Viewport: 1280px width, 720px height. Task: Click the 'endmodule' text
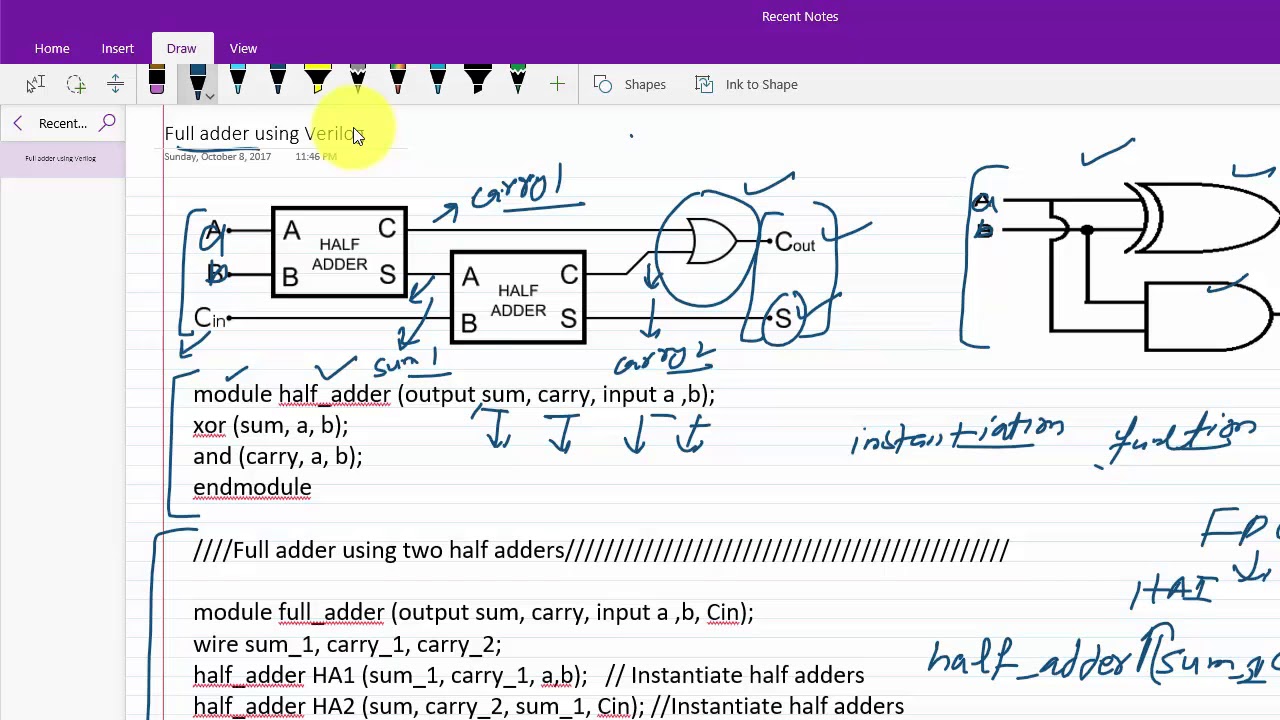tap(252, 487)
